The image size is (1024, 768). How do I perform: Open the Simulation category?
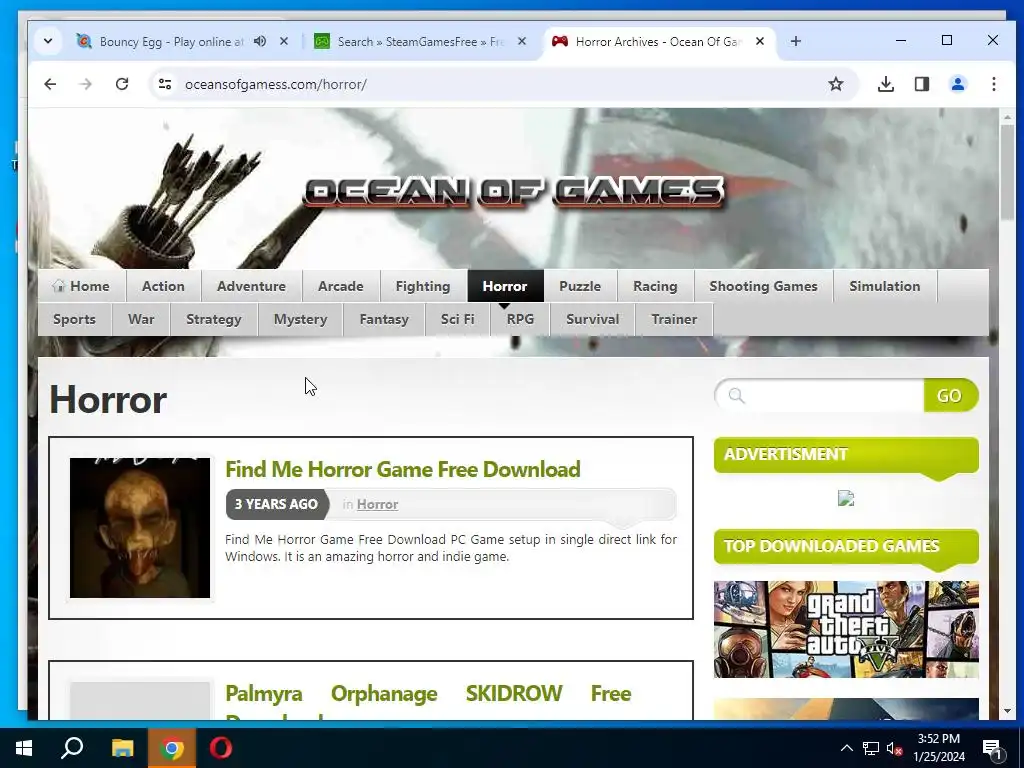coord(885,286)
